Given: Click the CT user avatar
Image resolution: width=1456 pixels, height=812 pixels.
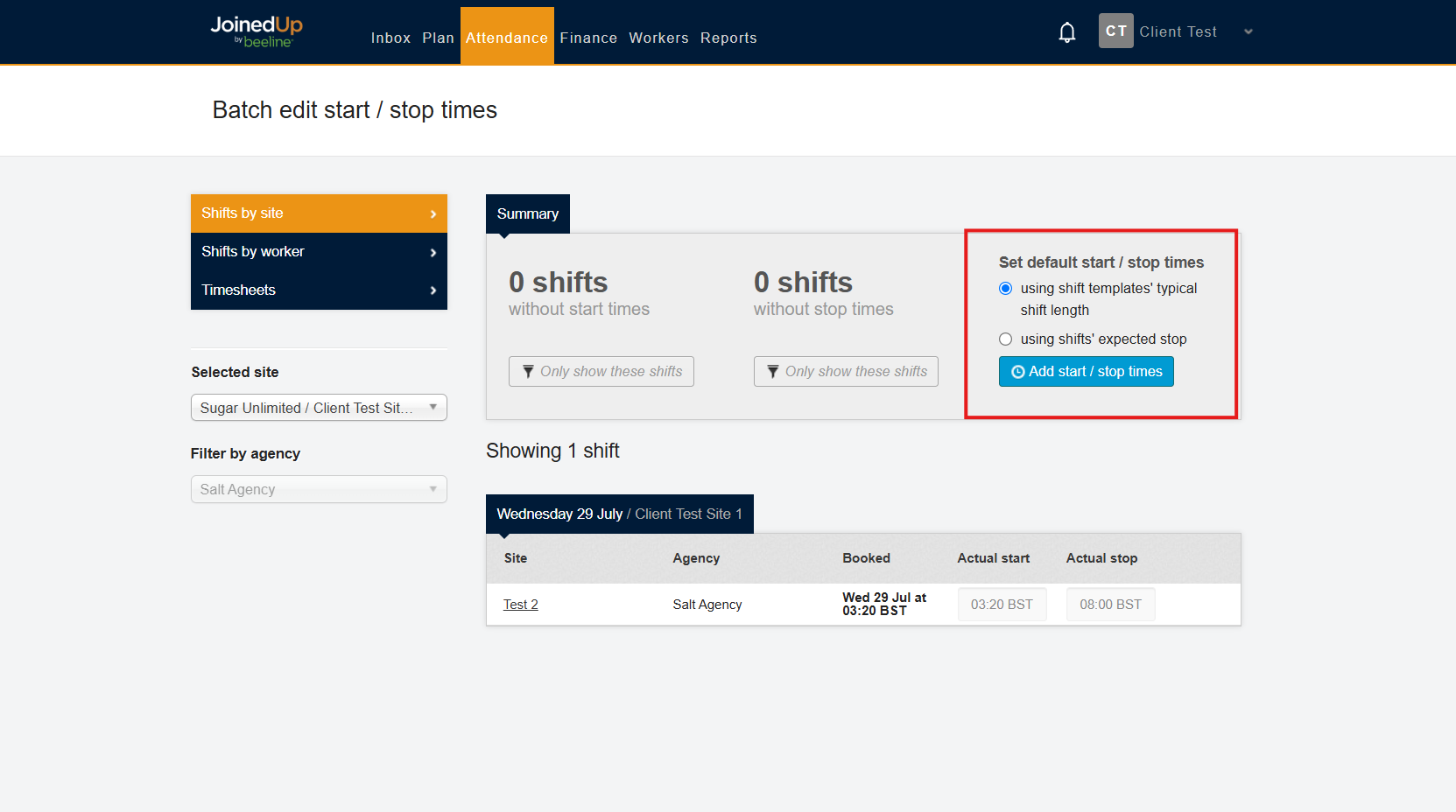Looking at the screenshot, I should (1115, 31).
